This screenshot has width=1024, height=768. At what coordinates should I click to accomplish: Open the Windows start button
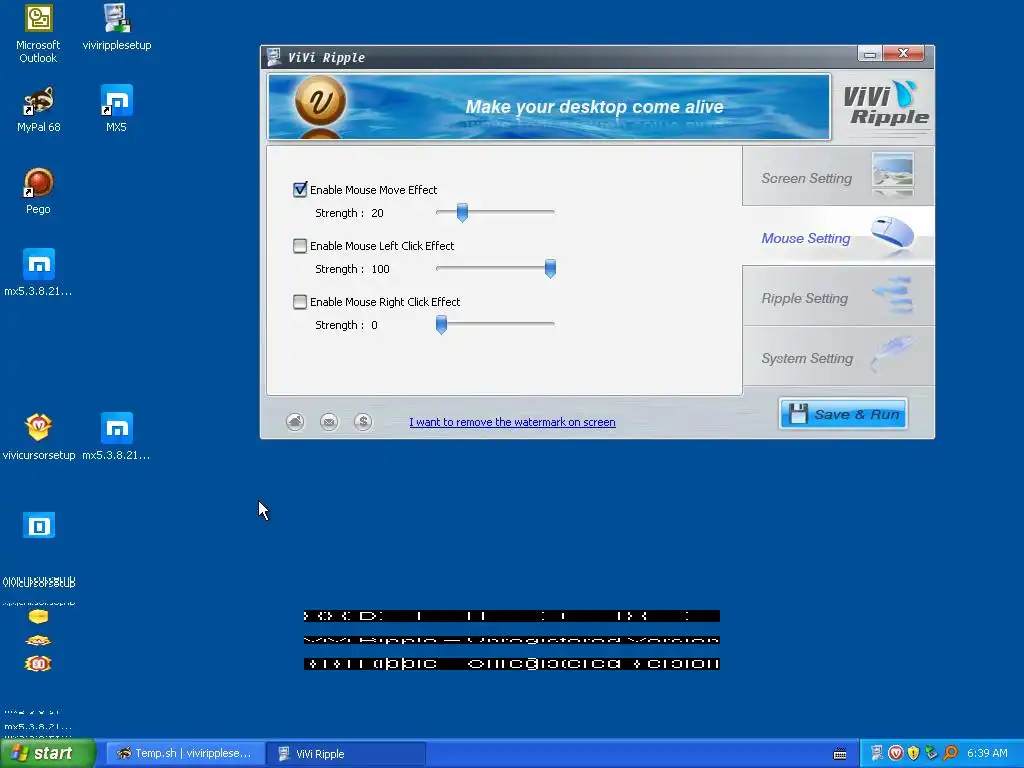(x=48, y=754)
